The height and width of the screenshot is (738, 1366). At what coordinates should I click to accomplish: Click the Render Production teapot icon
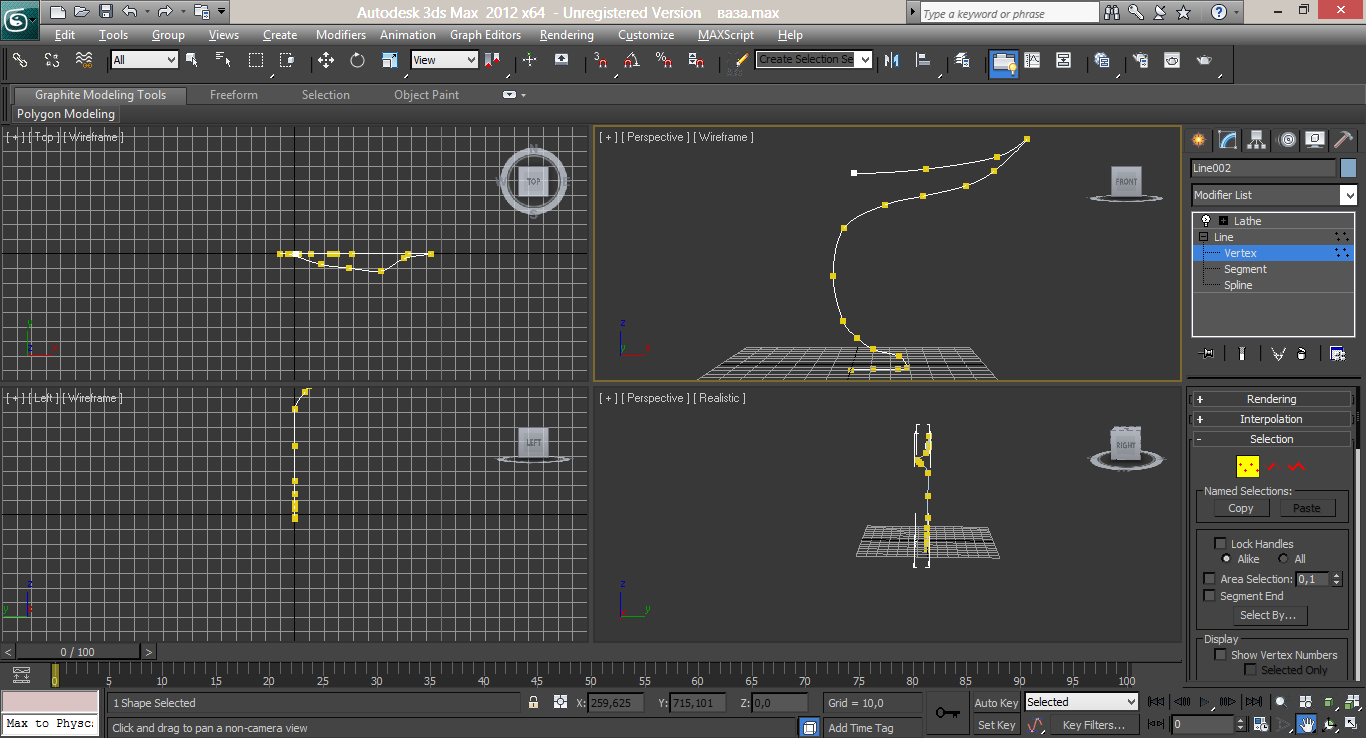[x=1204, y=60]
